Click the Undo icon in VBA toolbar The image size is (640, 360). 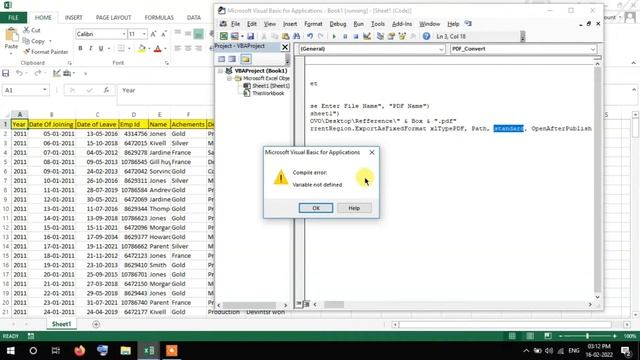[310, 36]
